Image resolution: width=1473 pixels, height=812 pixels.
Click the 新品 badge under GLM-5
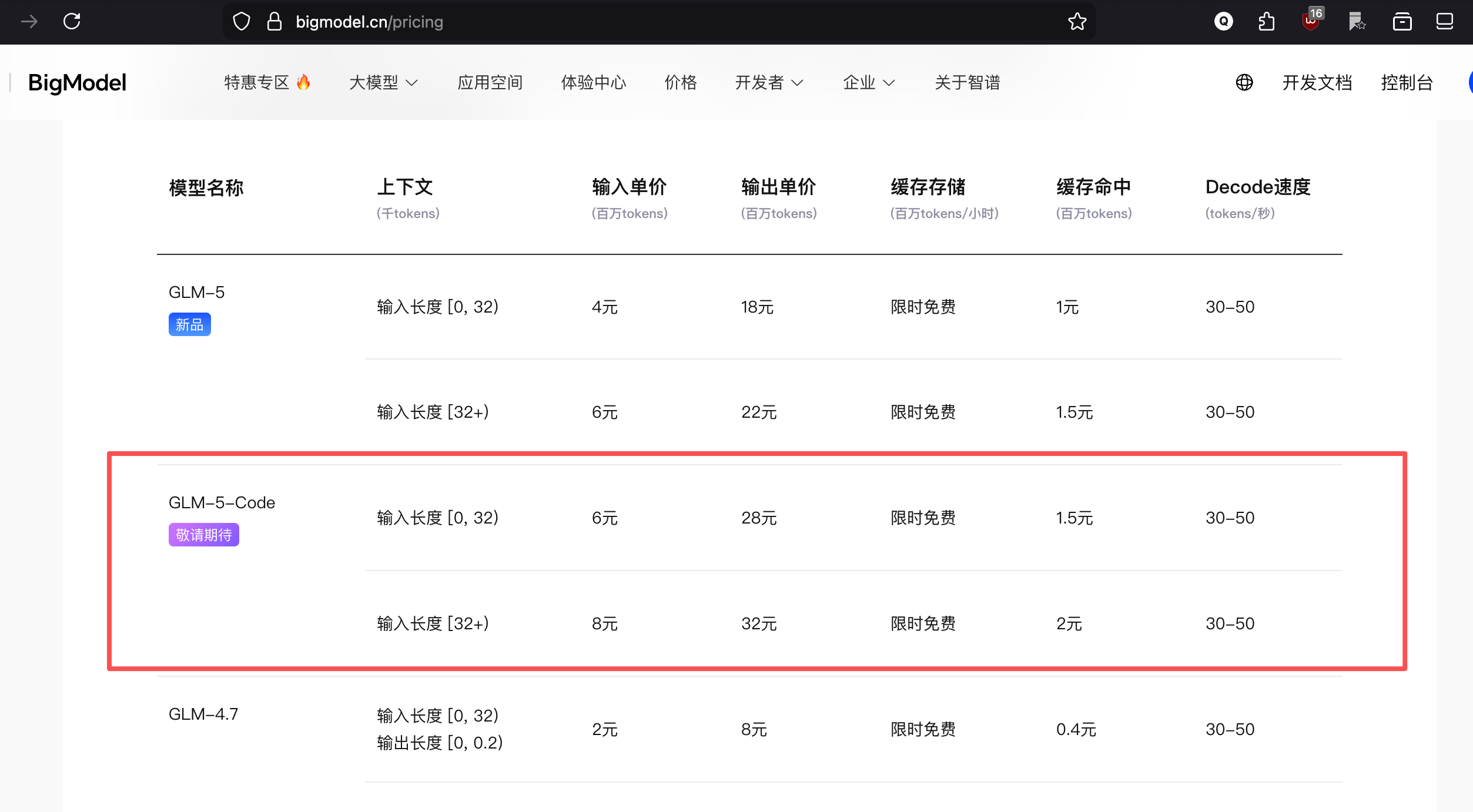pos(189,324)
